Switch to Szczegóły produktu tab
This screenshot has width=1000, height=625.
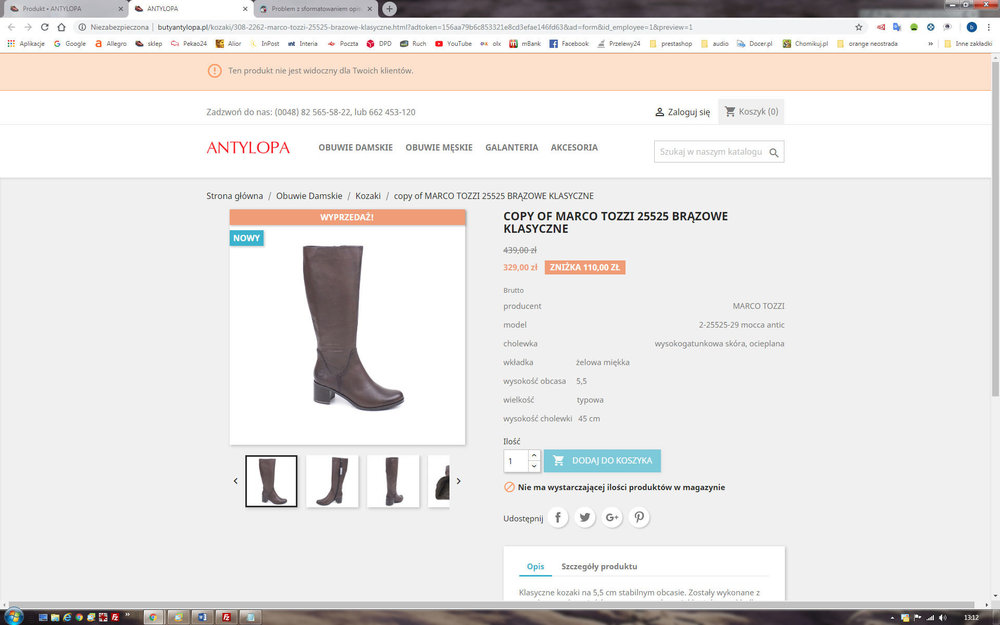coord(599,566)
